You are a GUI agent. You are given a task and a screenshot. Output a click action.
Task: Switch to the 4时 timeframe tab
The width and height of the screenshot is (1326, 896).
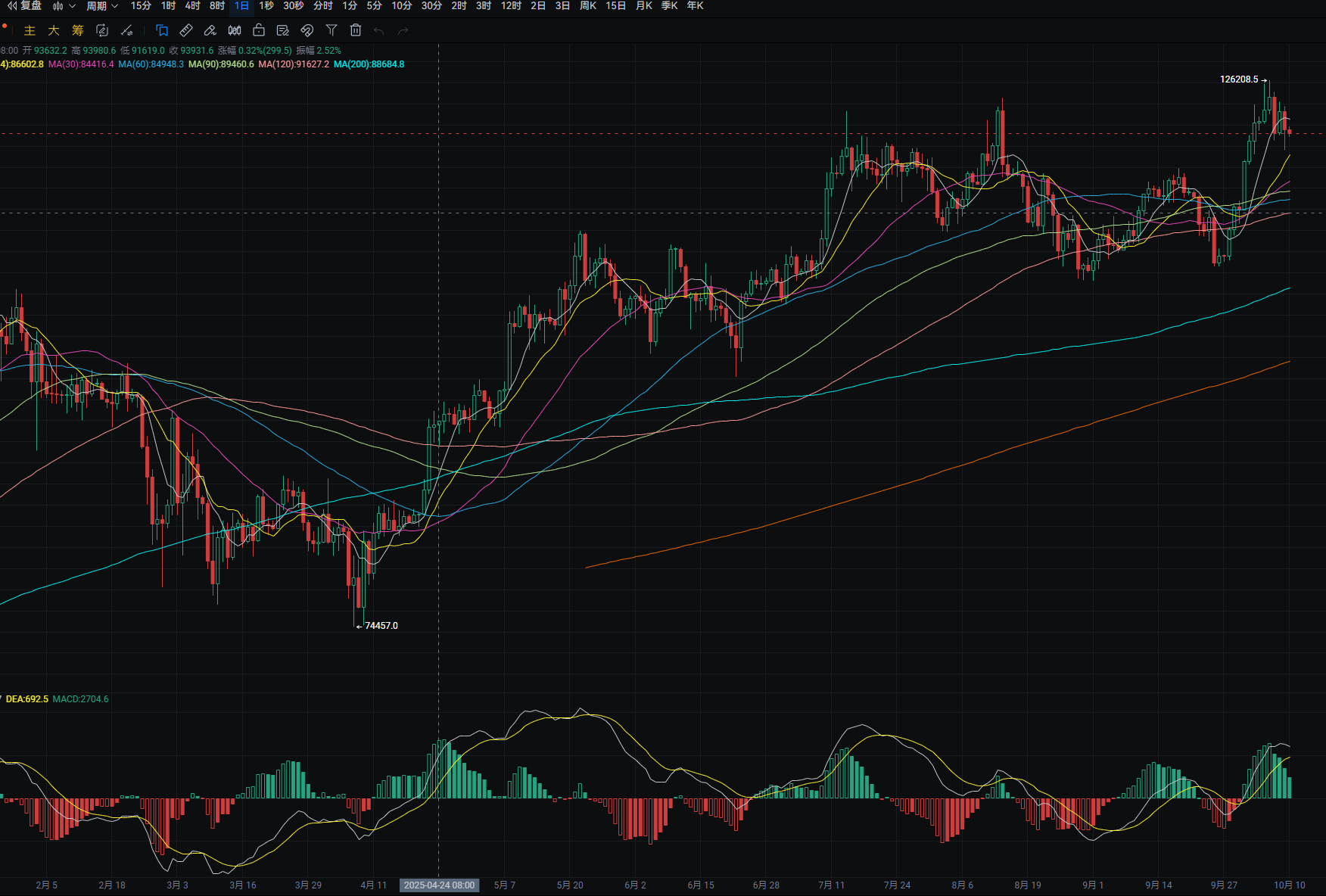(192, 6)
